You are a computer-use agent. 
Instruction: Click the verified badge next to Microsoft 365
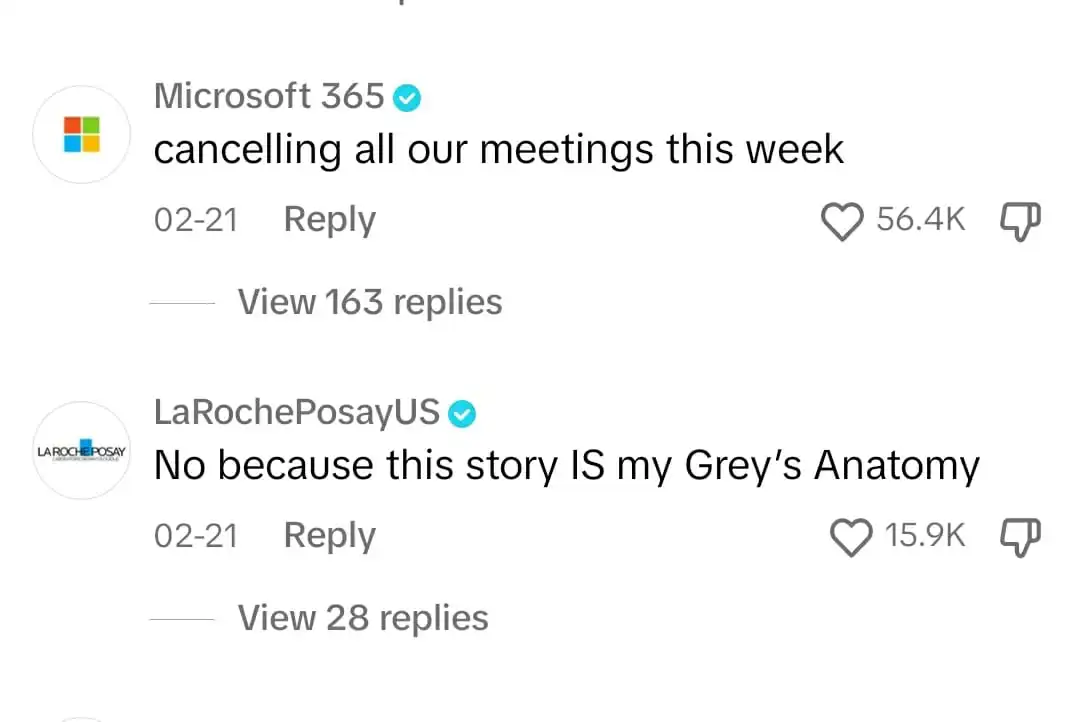tap(407, 97)
